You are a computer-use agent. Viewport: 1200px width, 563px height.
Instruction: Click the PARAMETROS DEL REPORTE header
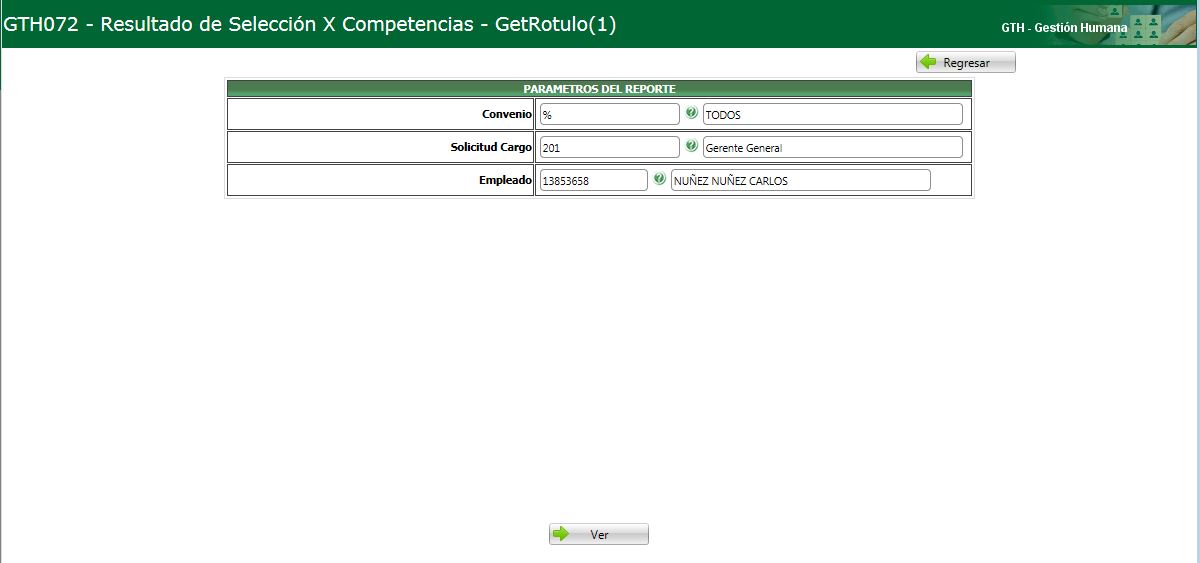[x=599, y=89]
